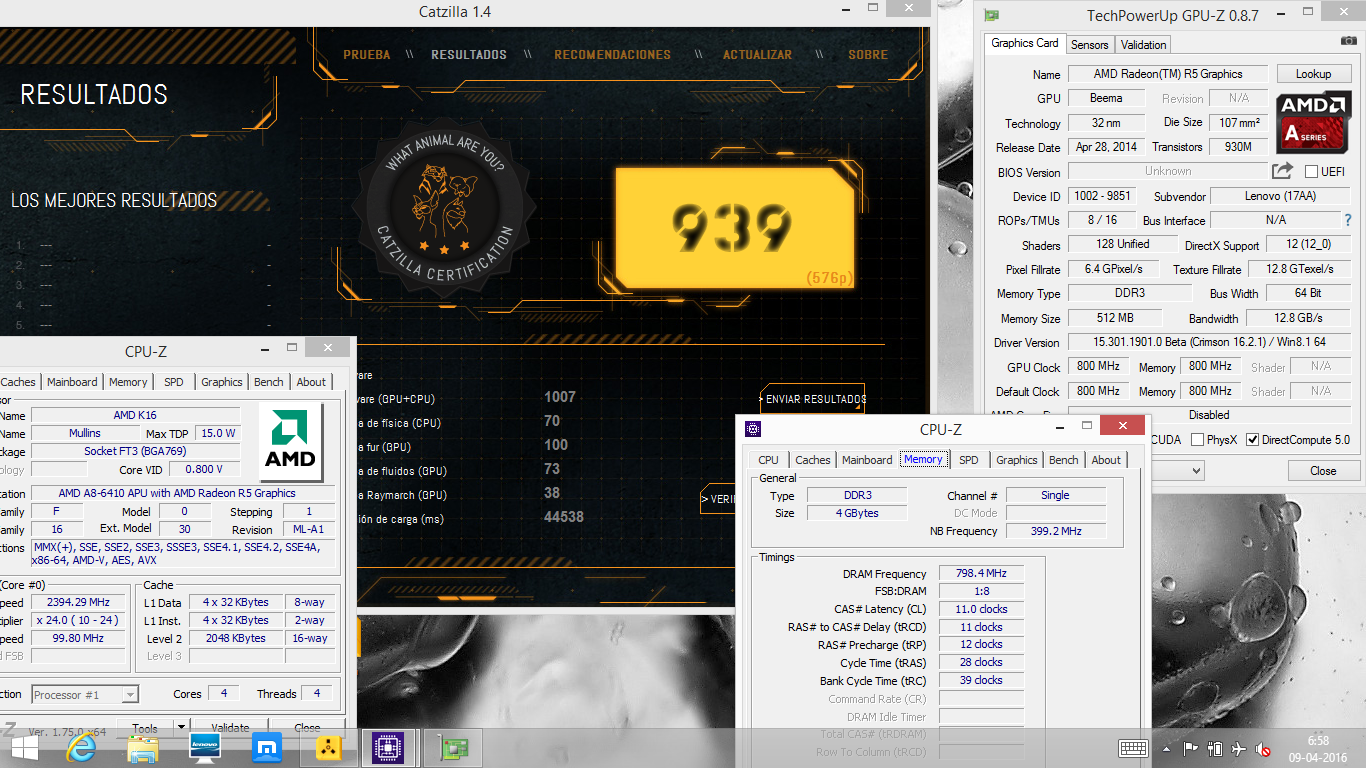
Task: Open the touch keyboard from the tray
Action: [1133, 748]
